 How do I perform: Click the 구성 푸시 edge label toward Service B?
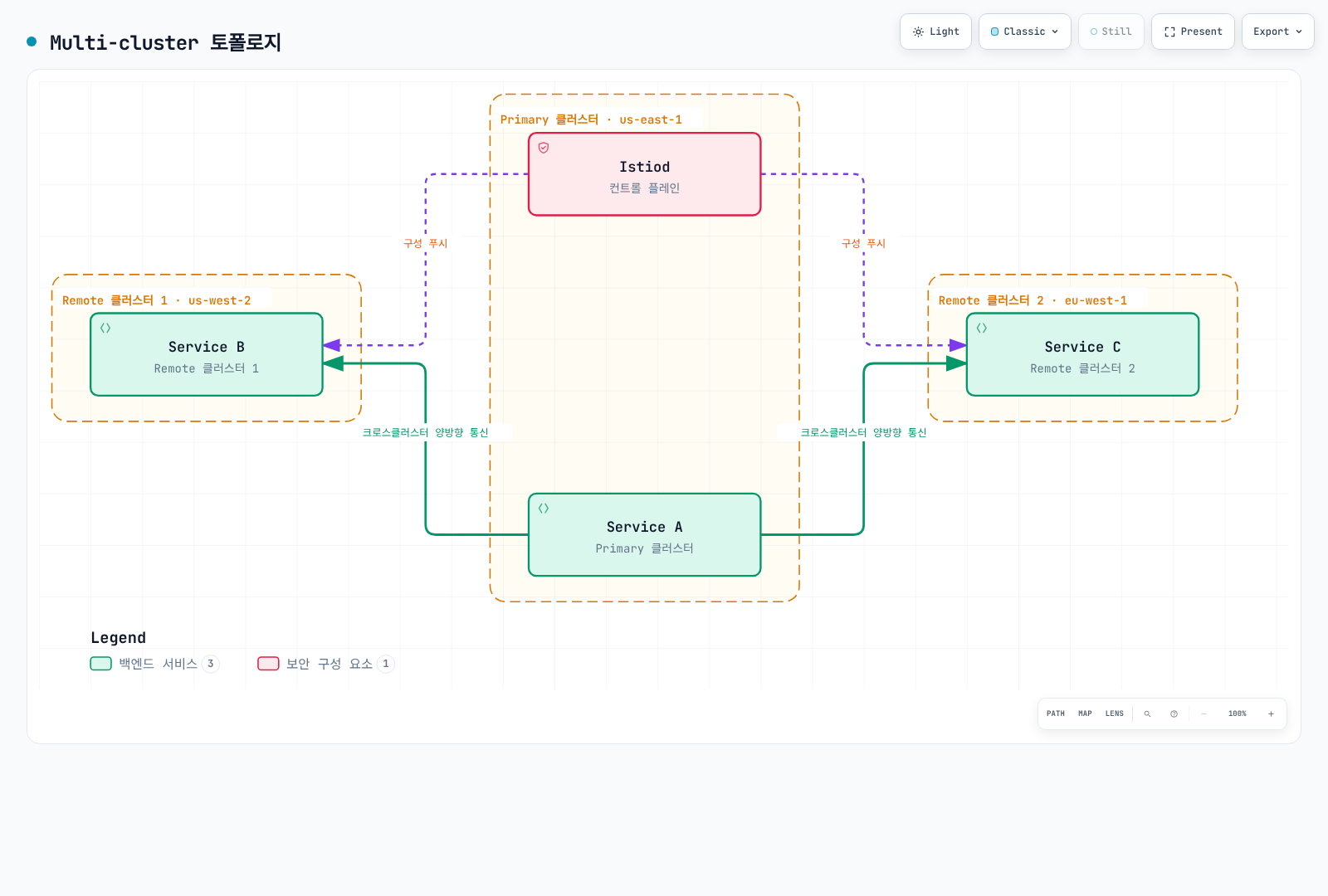tap(426, 243)
